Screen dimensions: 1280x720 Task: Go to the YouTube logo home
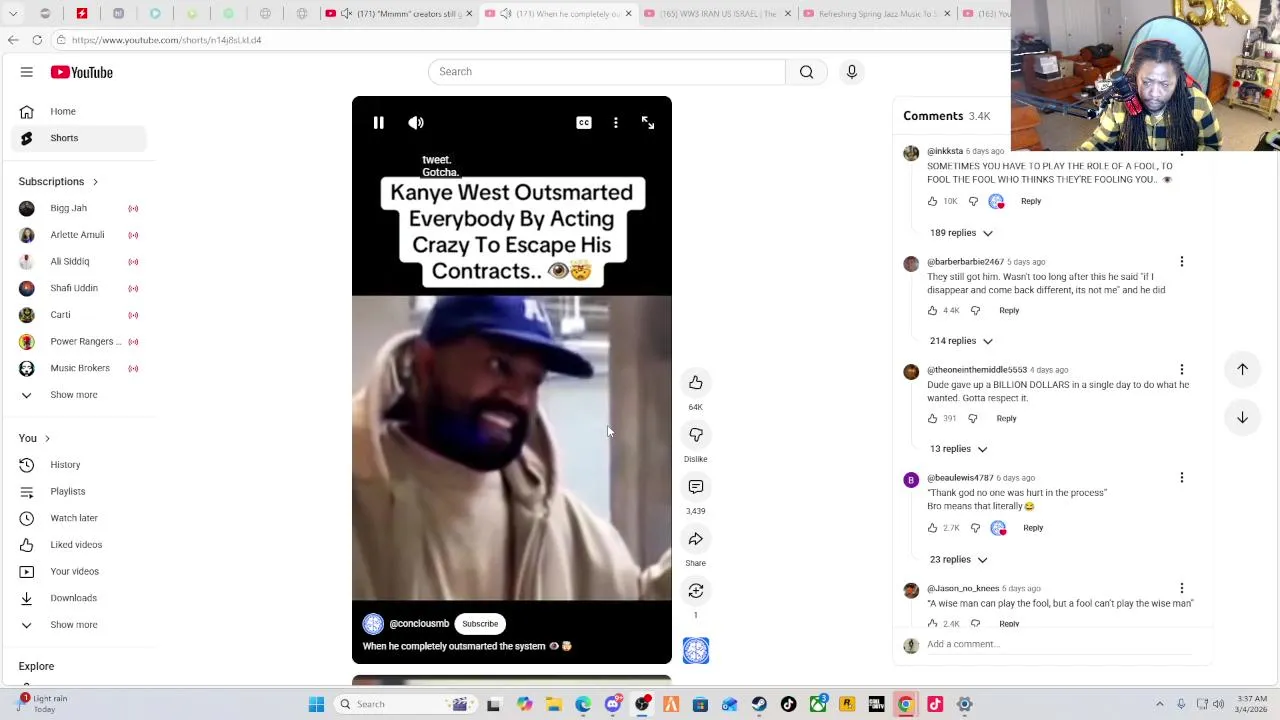(x=82, y=72)
